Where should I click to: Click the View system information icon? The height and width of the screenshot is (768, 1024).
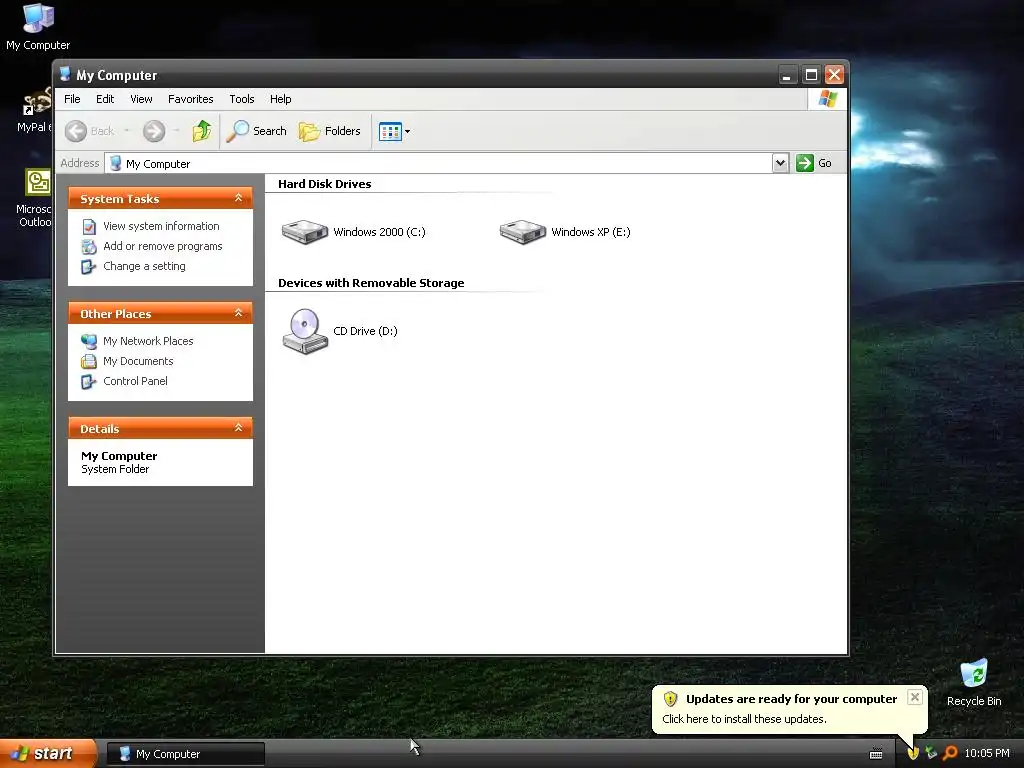89,227
